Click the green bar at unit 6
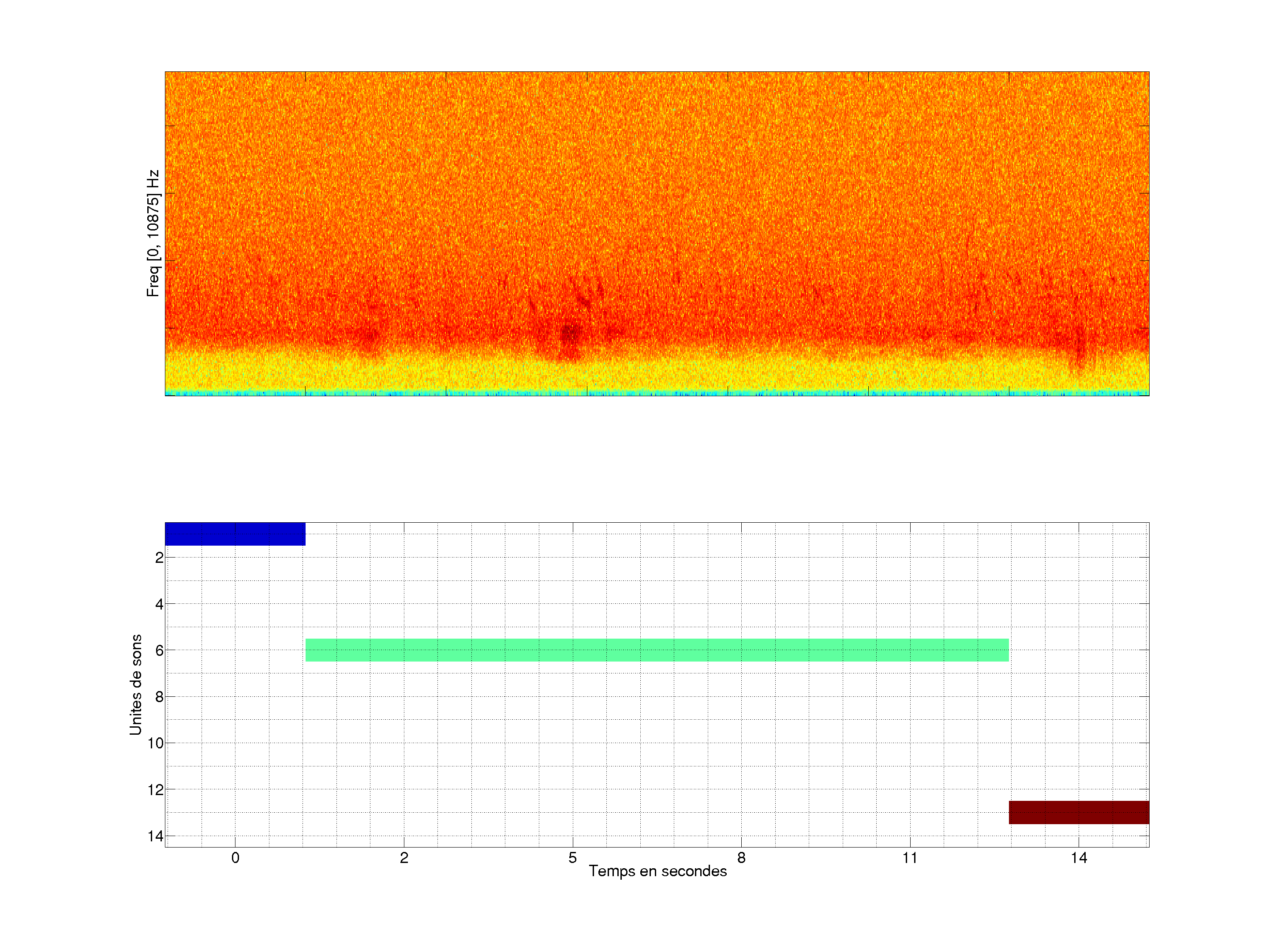This screenshot has width=1270, height=952. [657, 650]
